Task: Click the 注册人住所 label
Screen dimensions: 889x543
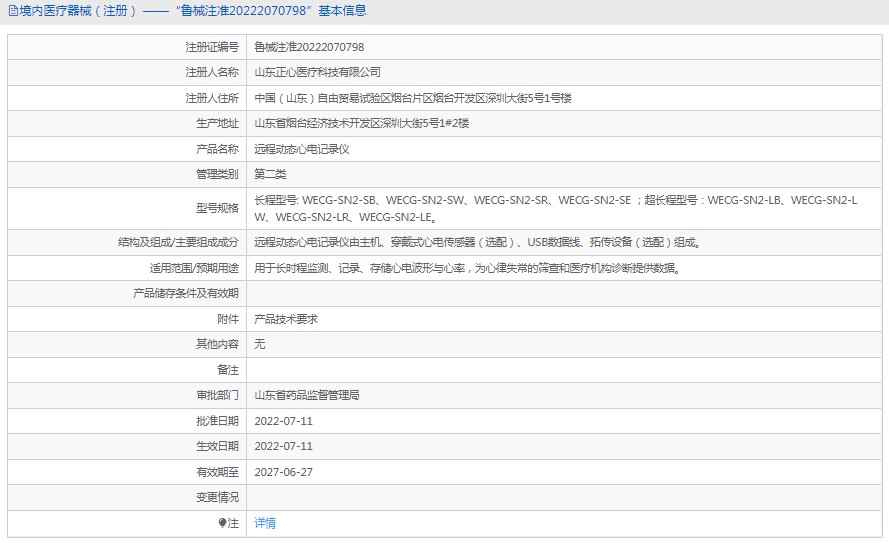Action: coord(212,98)
